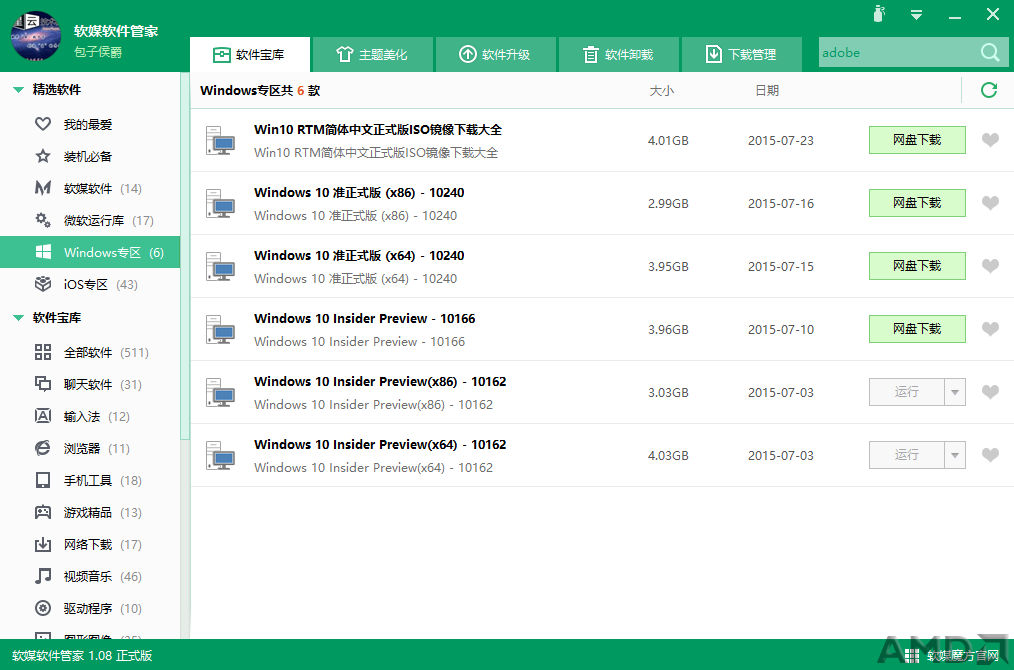1014x670 pixels.
Task: Click 网盘下载 for Insider Preview 10166
Action: click(917, 329)
